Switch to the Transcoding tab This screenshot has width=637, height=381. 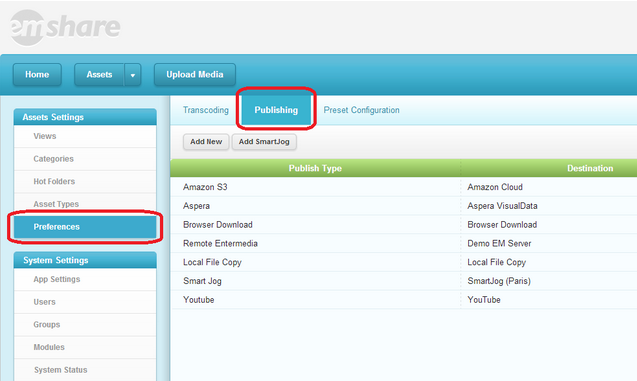[206, 110]
